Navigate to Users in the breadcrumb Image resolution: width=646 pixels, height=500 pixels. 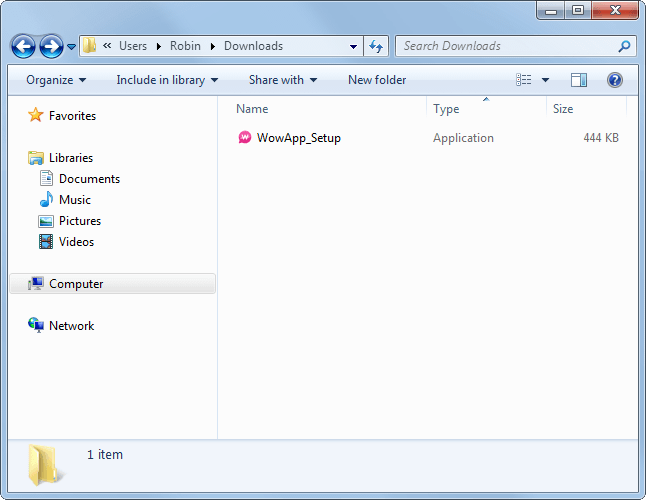(x=133, y=46)
